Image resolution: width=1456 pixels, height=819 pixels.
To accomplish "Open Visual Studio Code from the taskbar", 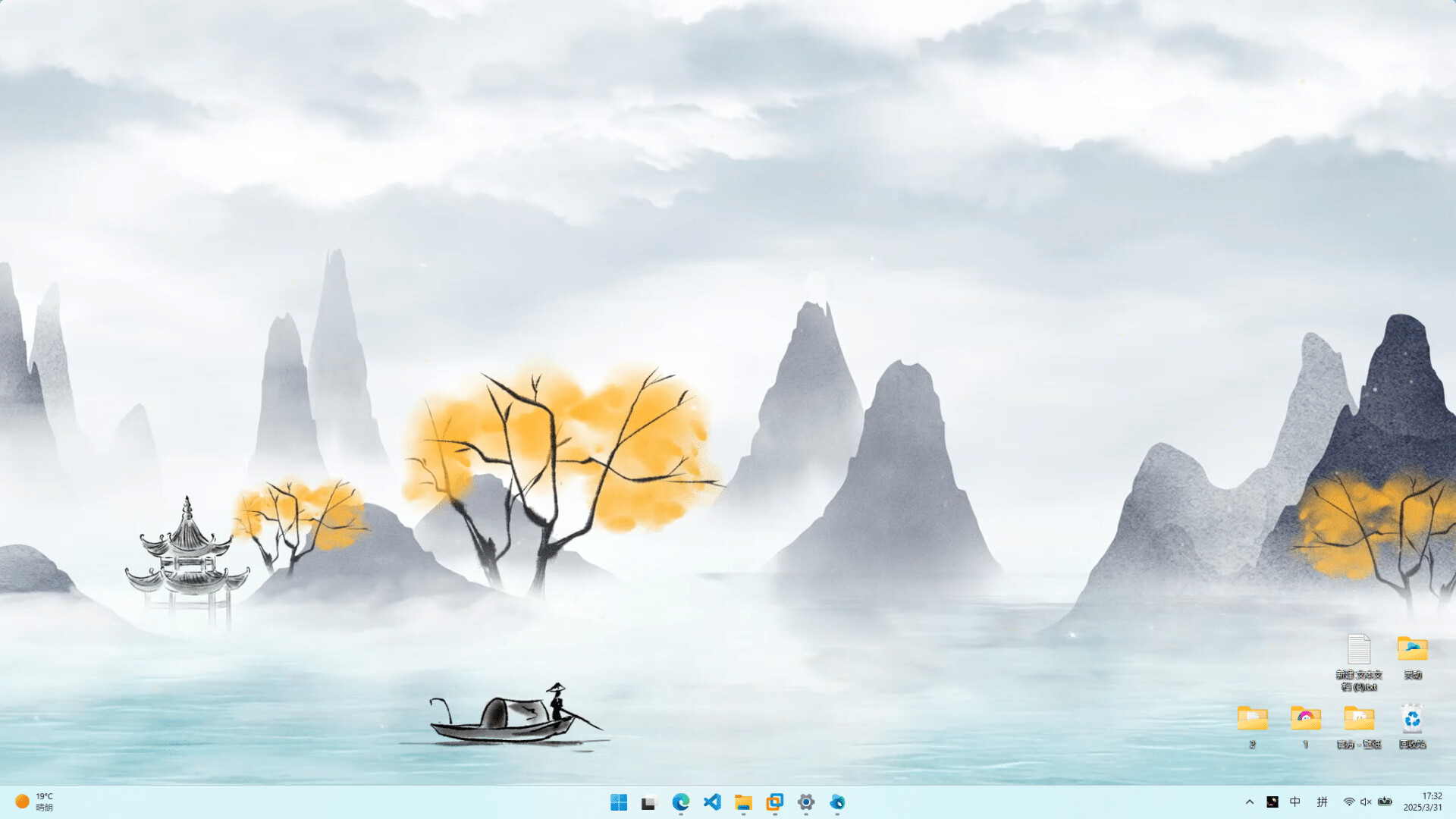I will click(712, 802).
